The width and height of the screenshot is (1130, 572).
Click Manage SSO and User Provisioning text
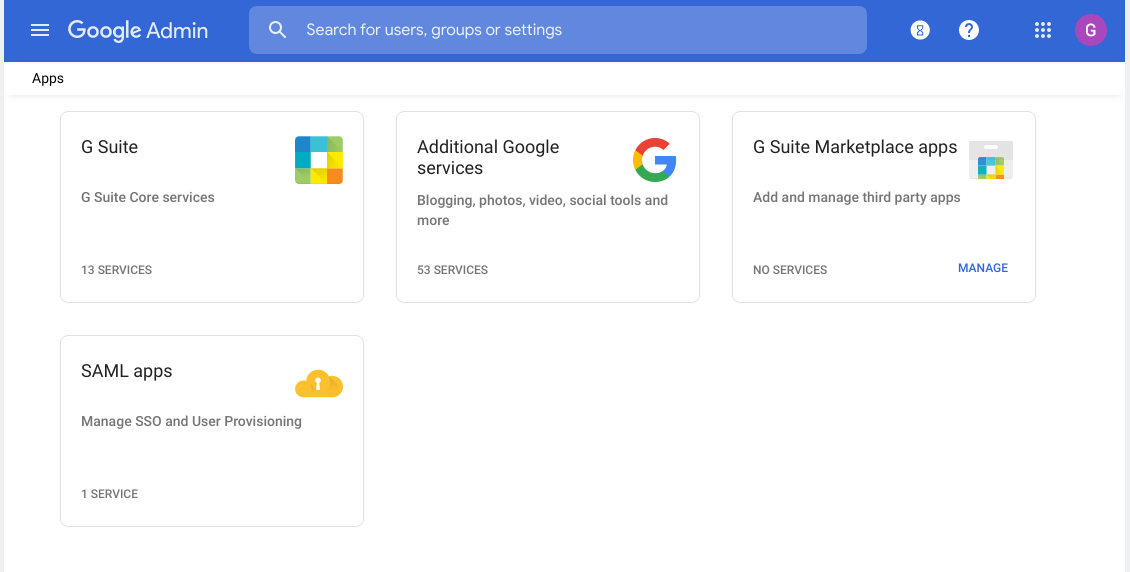[191, 421]
